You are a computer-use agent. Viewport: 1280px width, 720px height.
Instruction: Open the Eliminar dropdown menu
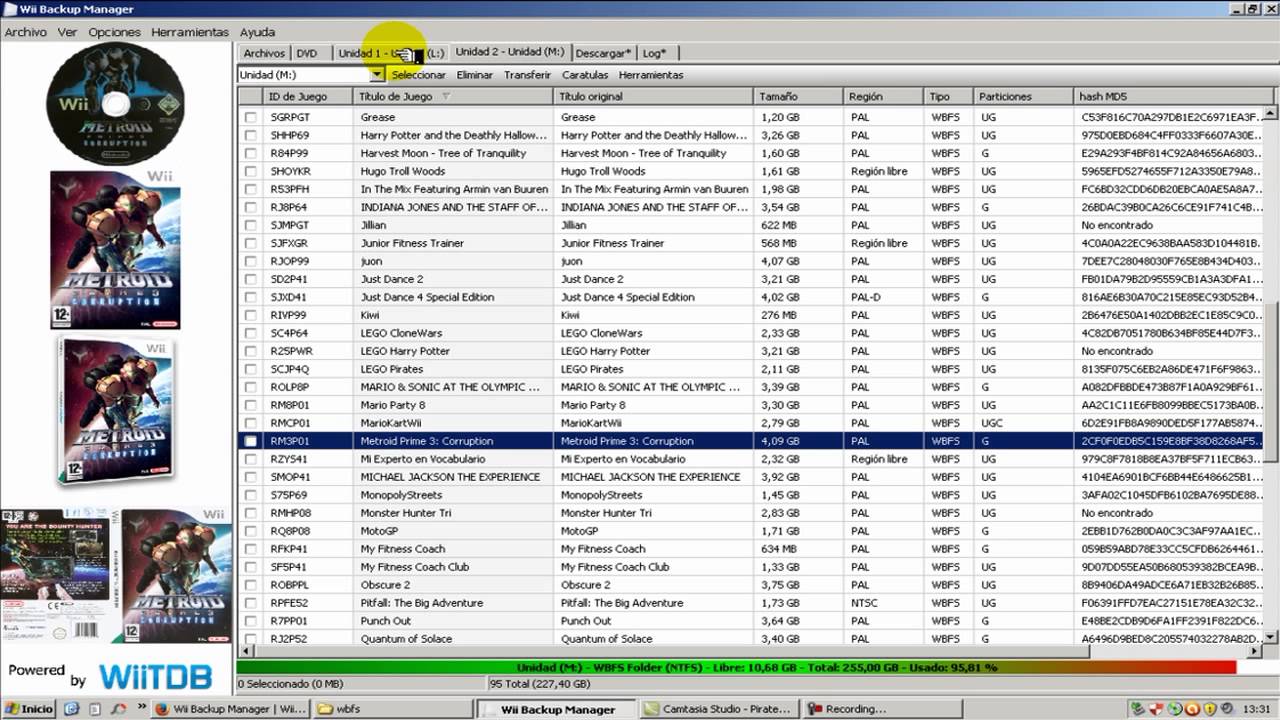point(474,75)
